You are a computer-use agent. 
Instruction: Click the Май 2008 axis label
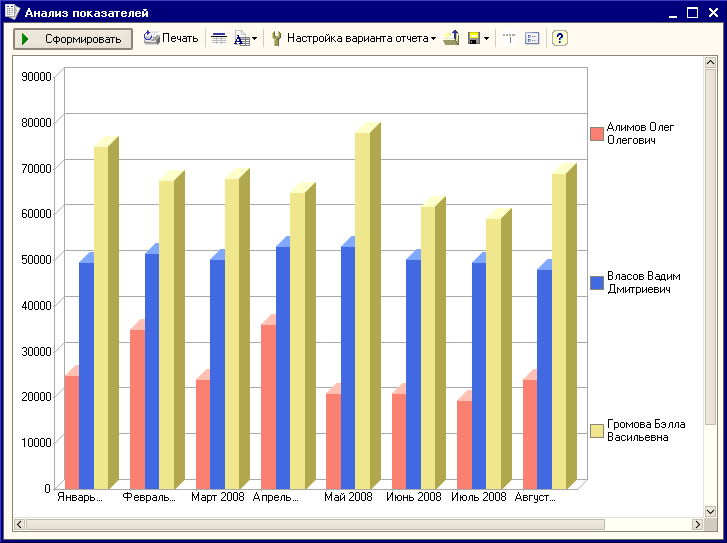(x=348, y=497)
